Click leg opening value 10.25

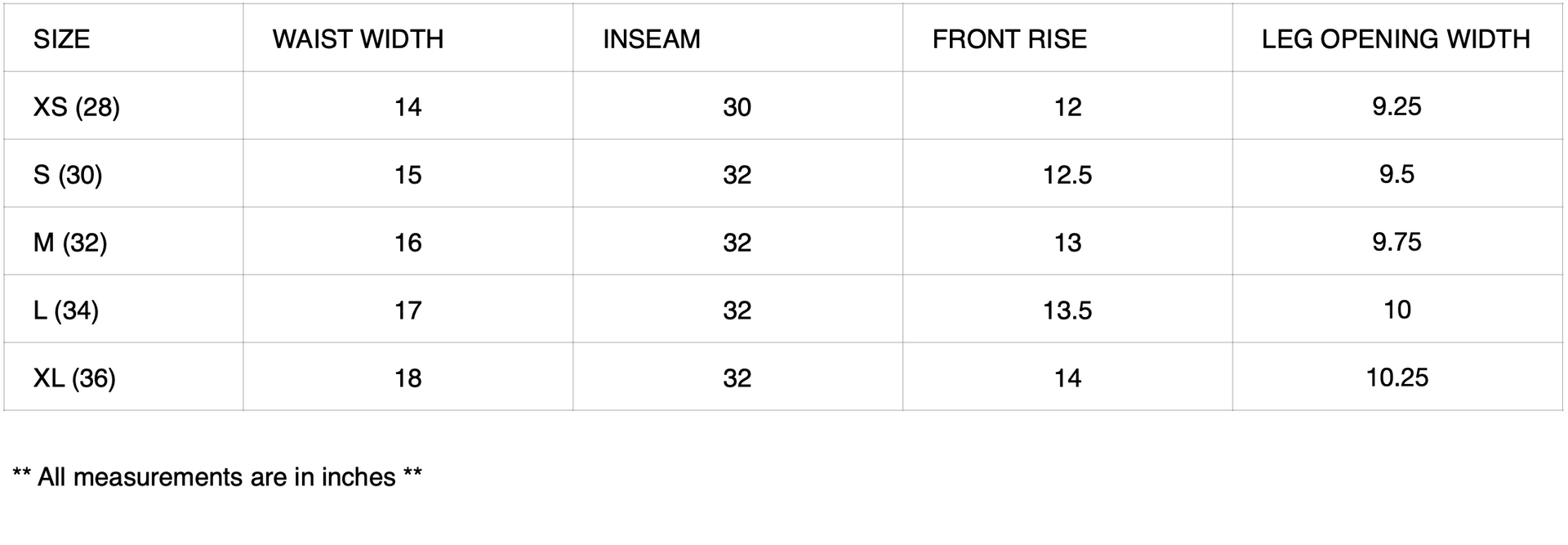(x=1397, y=377)
